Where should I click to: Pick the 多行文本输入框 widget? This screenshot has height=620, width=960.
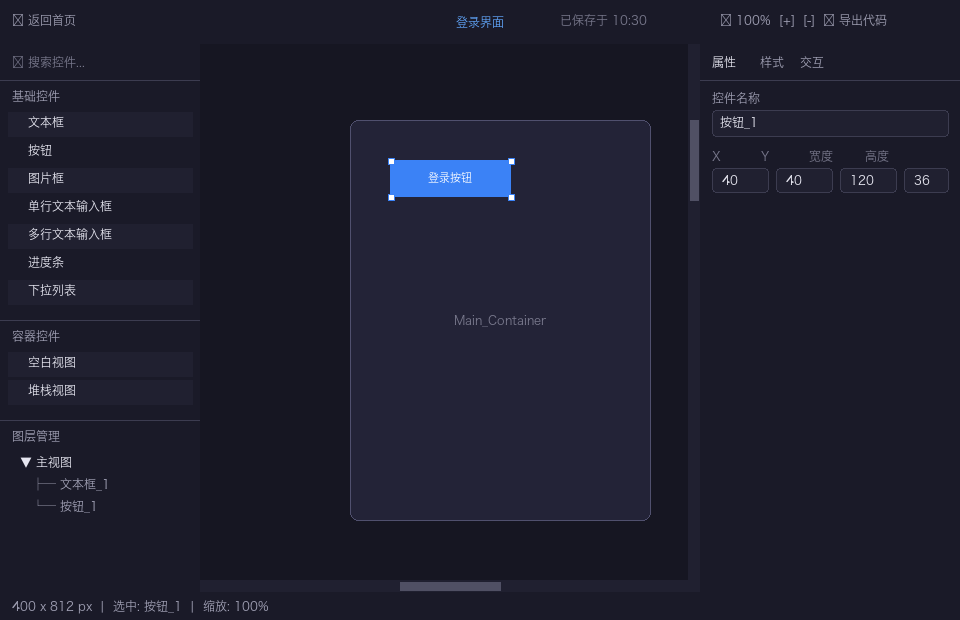coord(100,234)
